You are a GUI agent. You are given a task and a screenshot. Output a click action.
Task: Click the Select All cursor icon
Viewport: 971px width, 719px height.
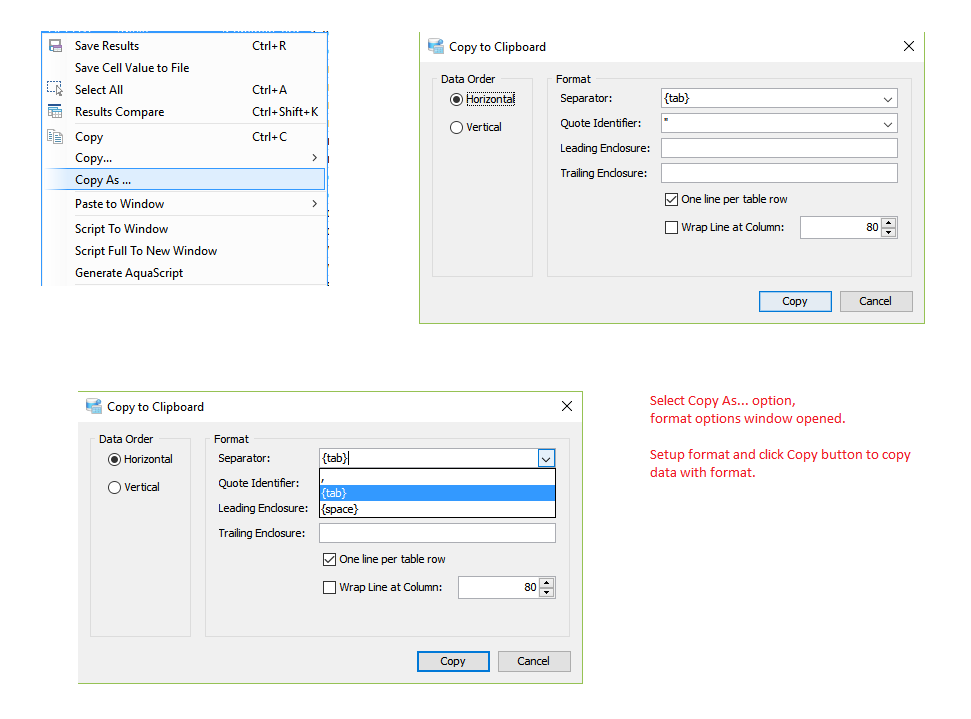[55, 89]
